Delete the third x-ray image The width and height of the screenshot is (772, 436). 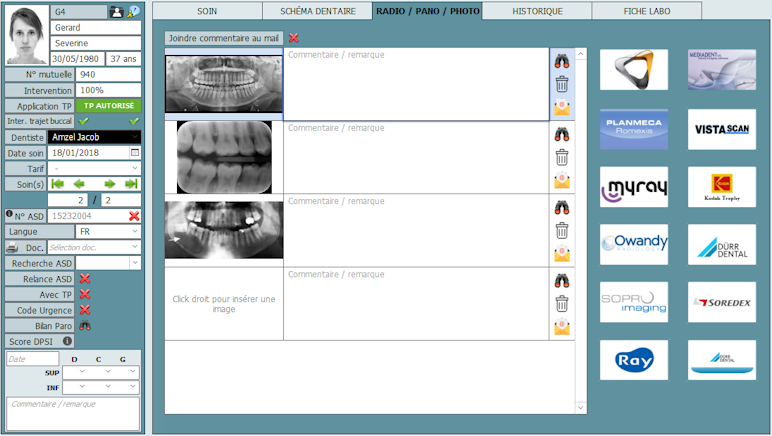[x=562, y=230]
